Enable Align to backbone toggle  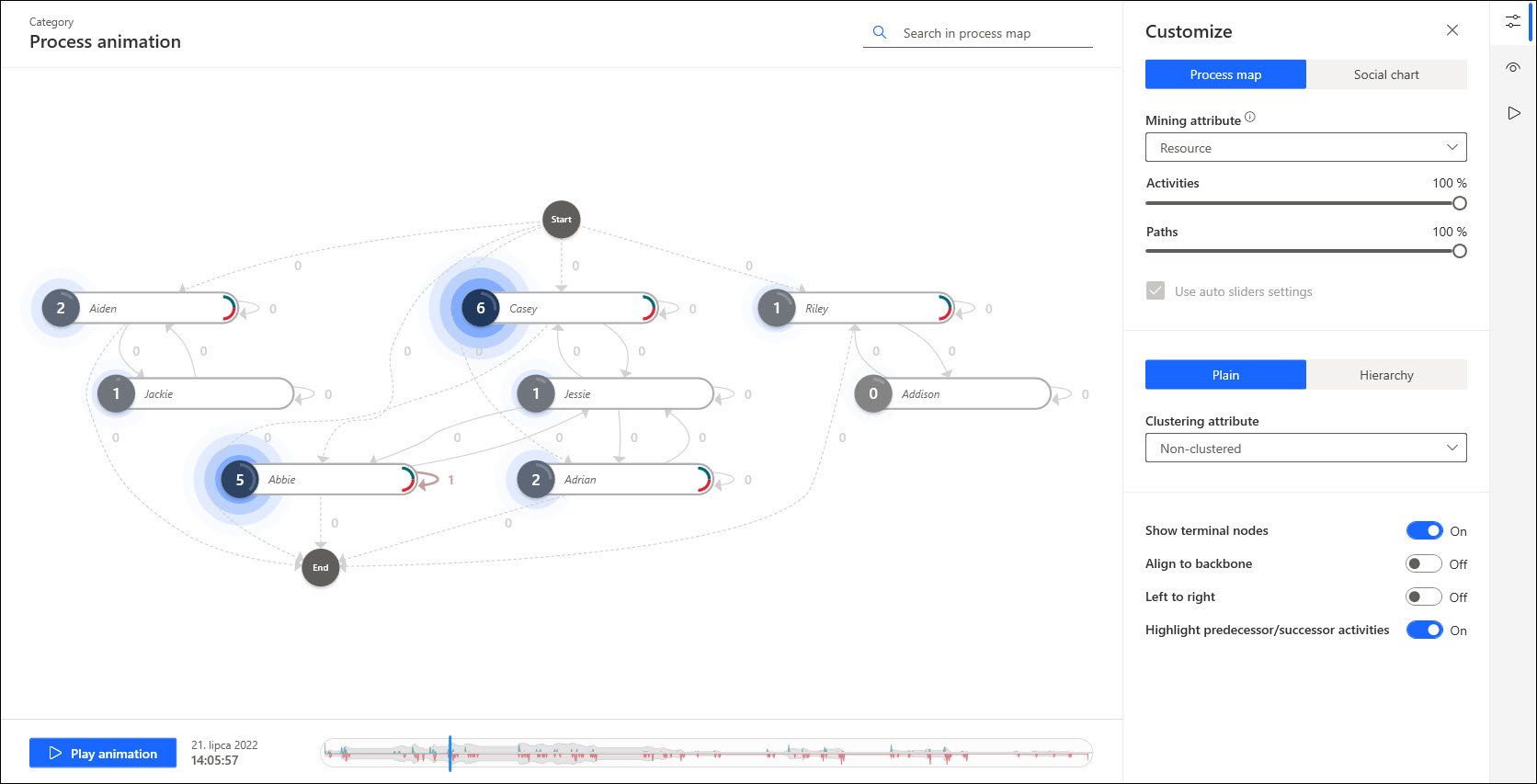[1423, 563]
